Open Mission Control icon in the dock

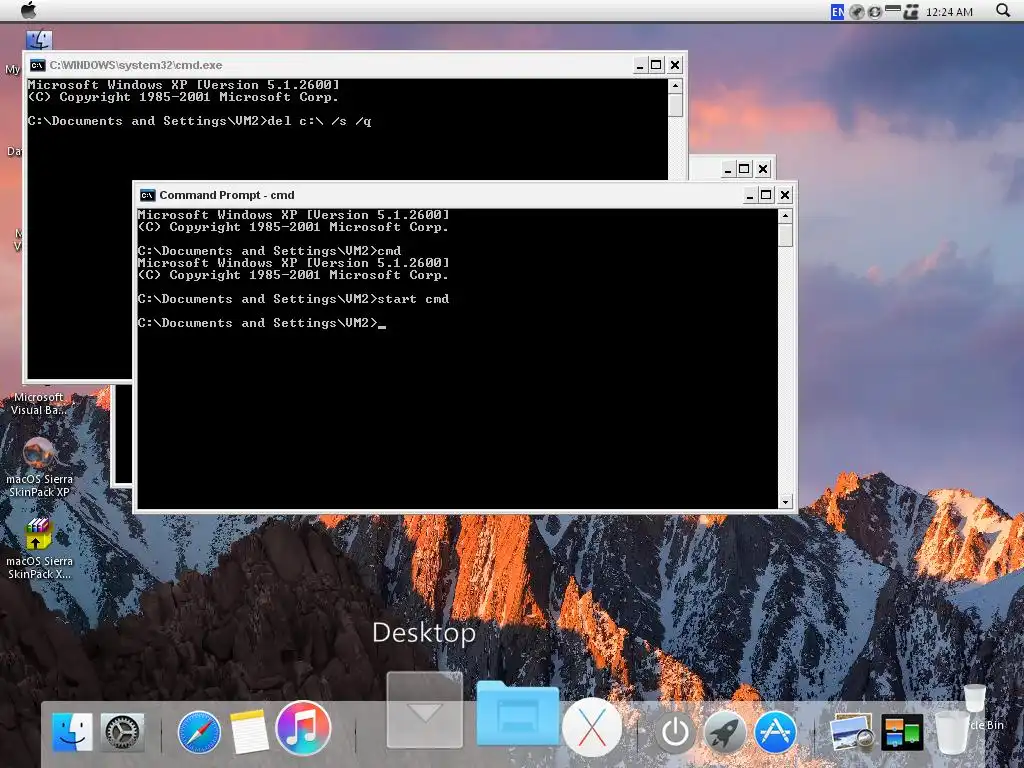(x=901, y=732)
